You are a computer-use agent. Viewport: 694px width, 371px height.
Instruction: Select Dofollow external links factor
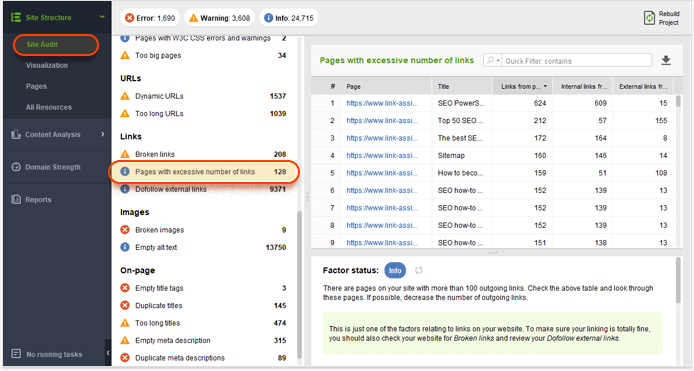click(x=204, y=189)
